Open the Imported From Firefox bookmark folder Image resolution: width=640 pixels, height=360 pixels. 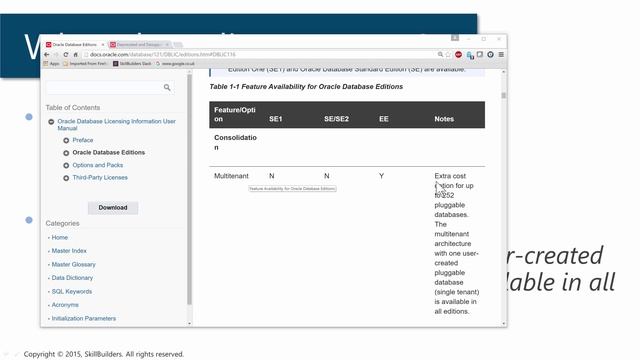(85, 64)
